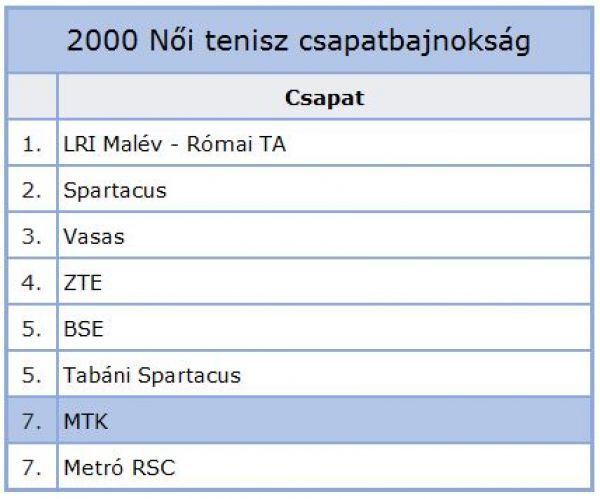The image size is (600, 499).
Task: Click the 2000 Női tenisz csapatbajnokság title
Action: point(299,41)
